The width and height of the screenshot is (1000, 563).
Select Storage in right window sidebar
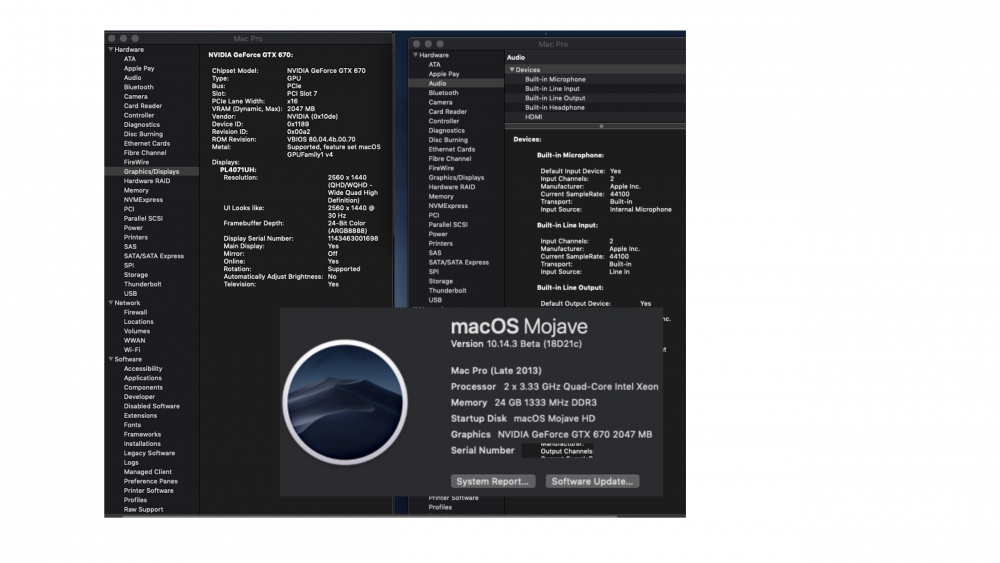tap(441, 281)
